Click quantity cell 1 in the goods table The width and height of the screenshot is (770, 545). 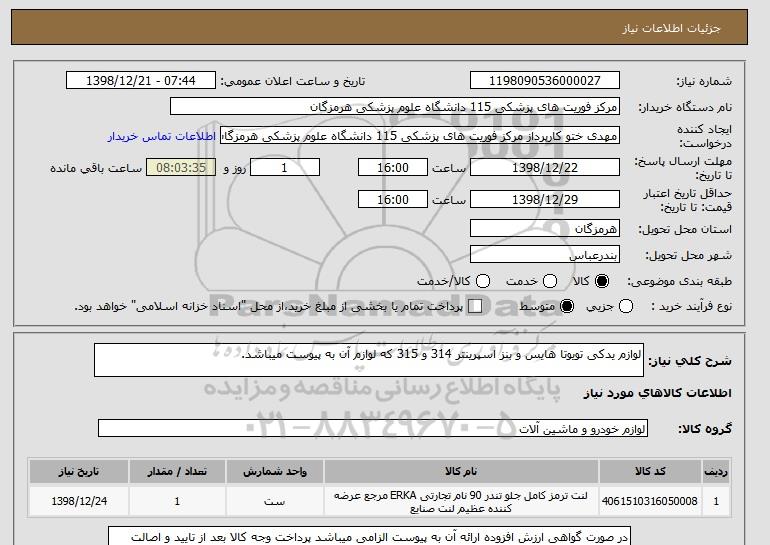(177, 501)
